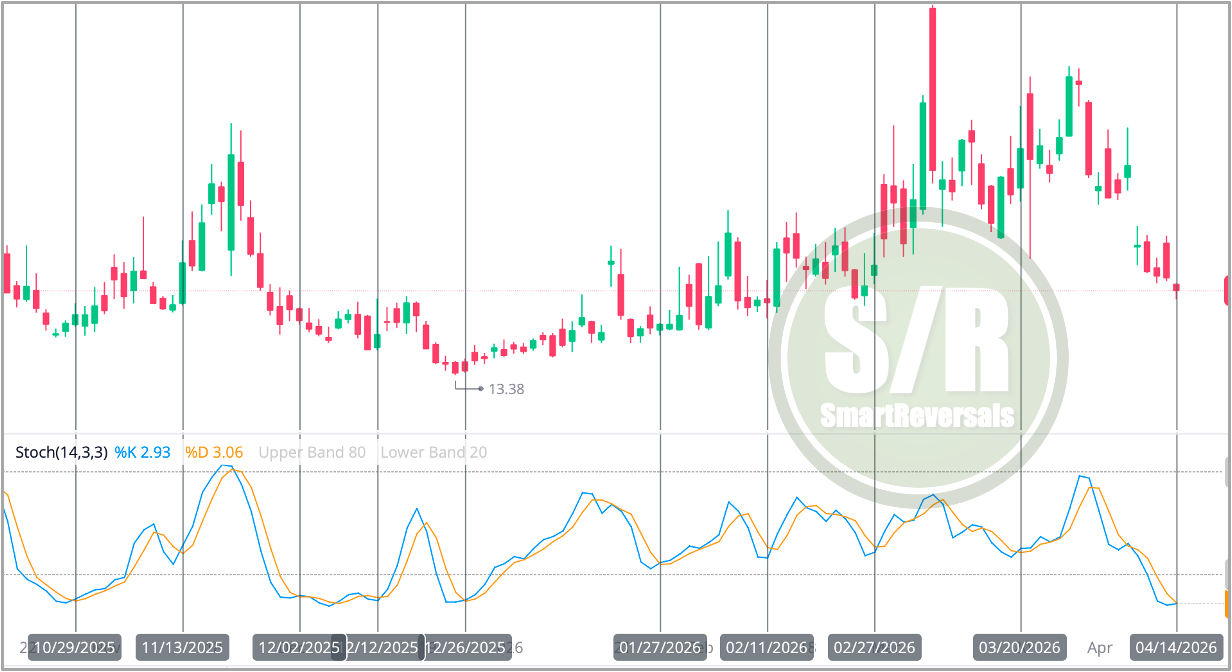Click the 01/27/2026 date marker
1232x672 pixels.
coord(660,648)
